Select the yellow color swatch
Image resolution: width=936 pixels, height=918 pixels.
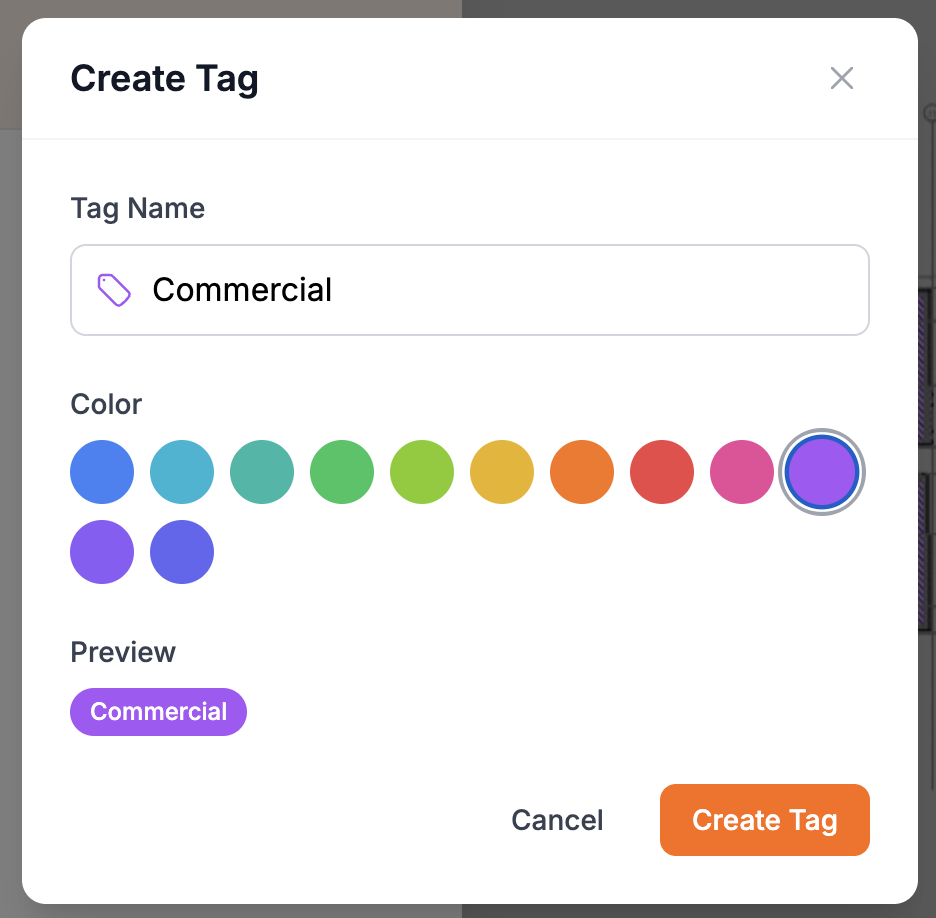coord(501,471)
